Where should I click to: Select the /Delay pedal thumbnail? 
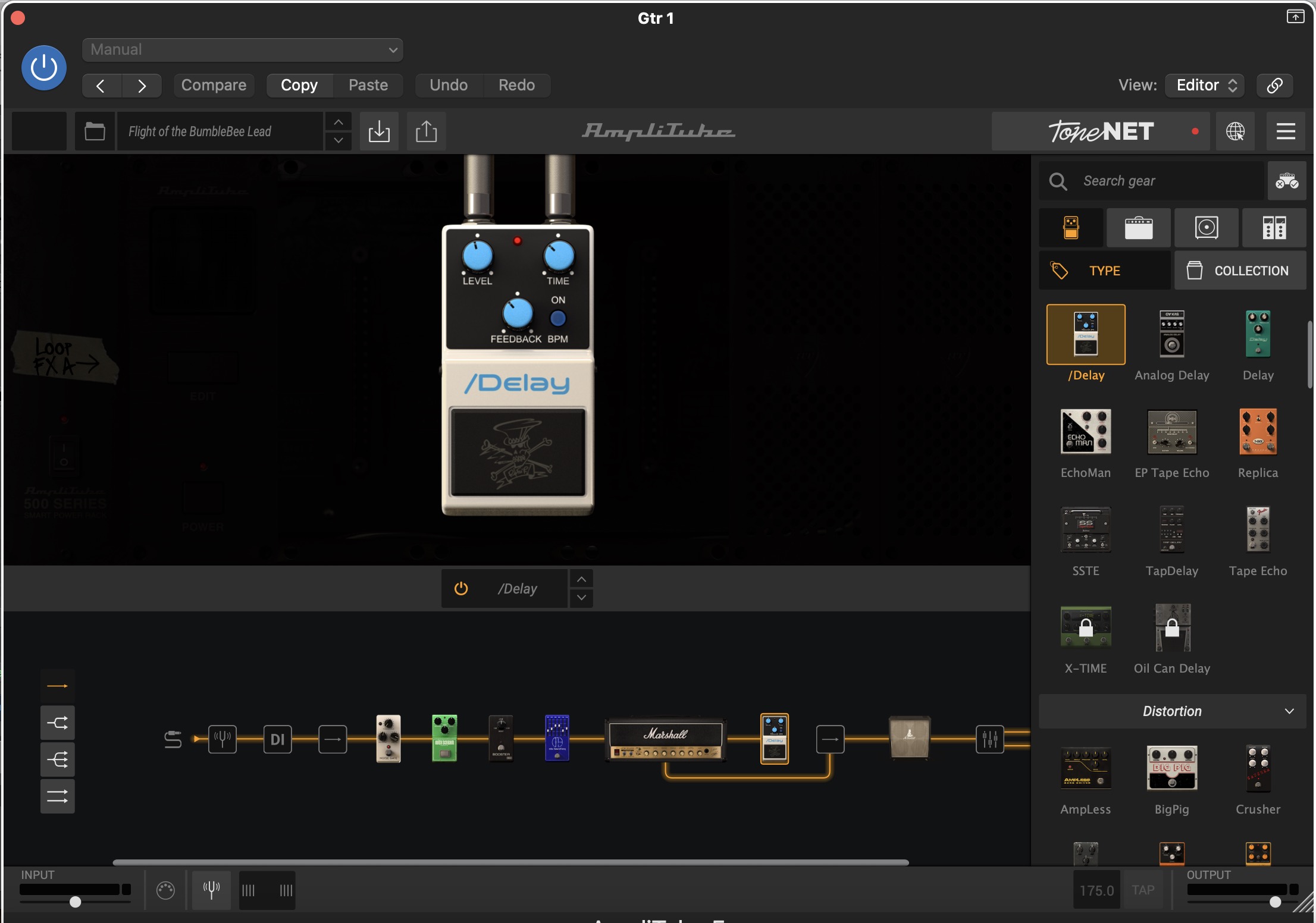pos(1086,334)
